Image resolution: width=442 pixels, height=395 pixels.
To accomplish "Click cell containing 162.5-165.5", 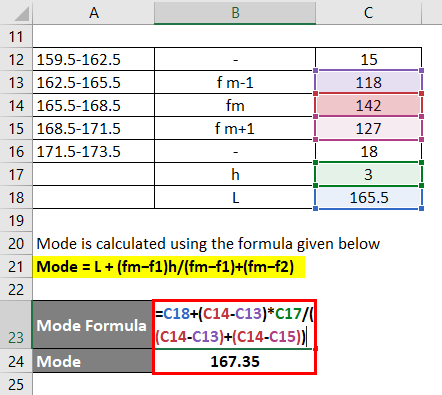I will (94, 82).
